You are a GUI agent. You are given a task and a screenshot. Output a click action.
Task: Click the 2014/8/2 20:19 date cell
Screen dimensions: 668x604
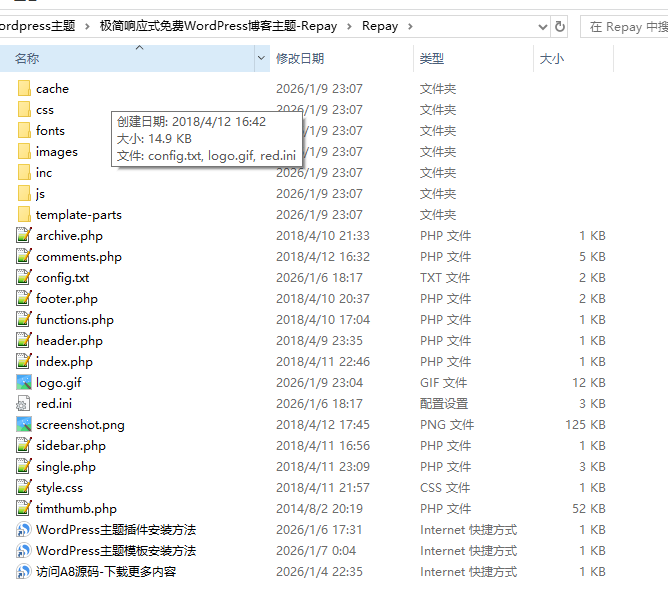(319, 509)
